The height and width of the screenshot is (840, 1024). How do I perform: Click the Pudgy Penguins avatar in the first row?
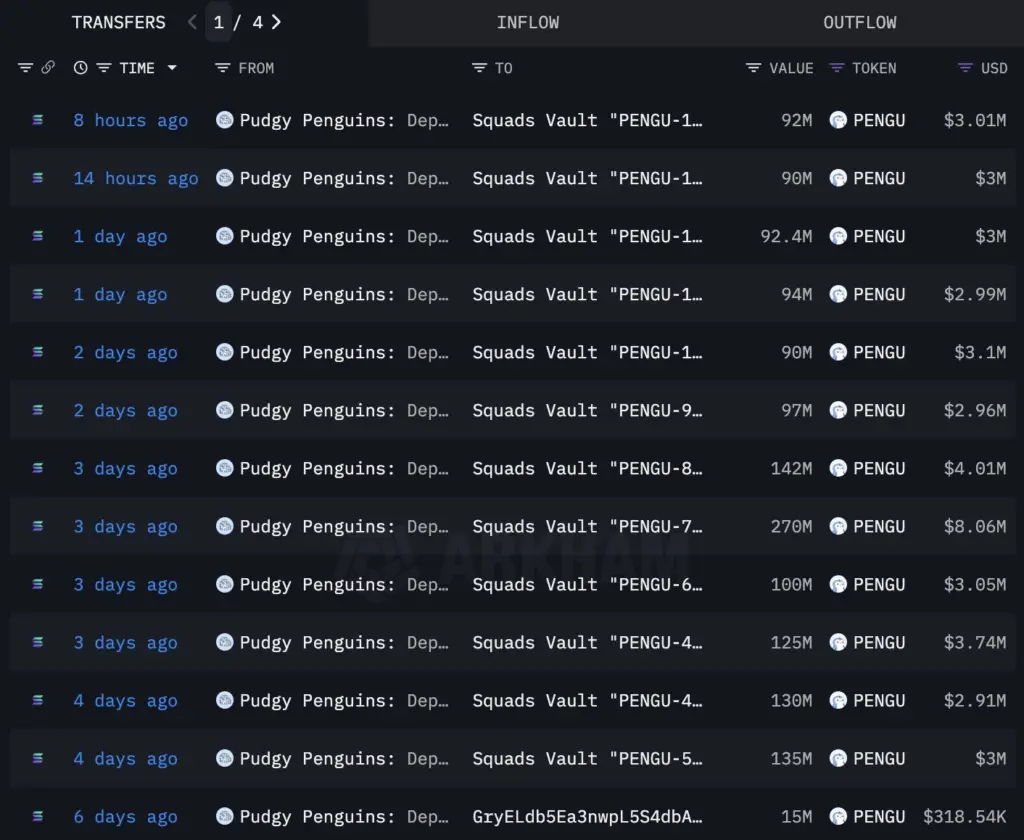click(x=224, y=120)
